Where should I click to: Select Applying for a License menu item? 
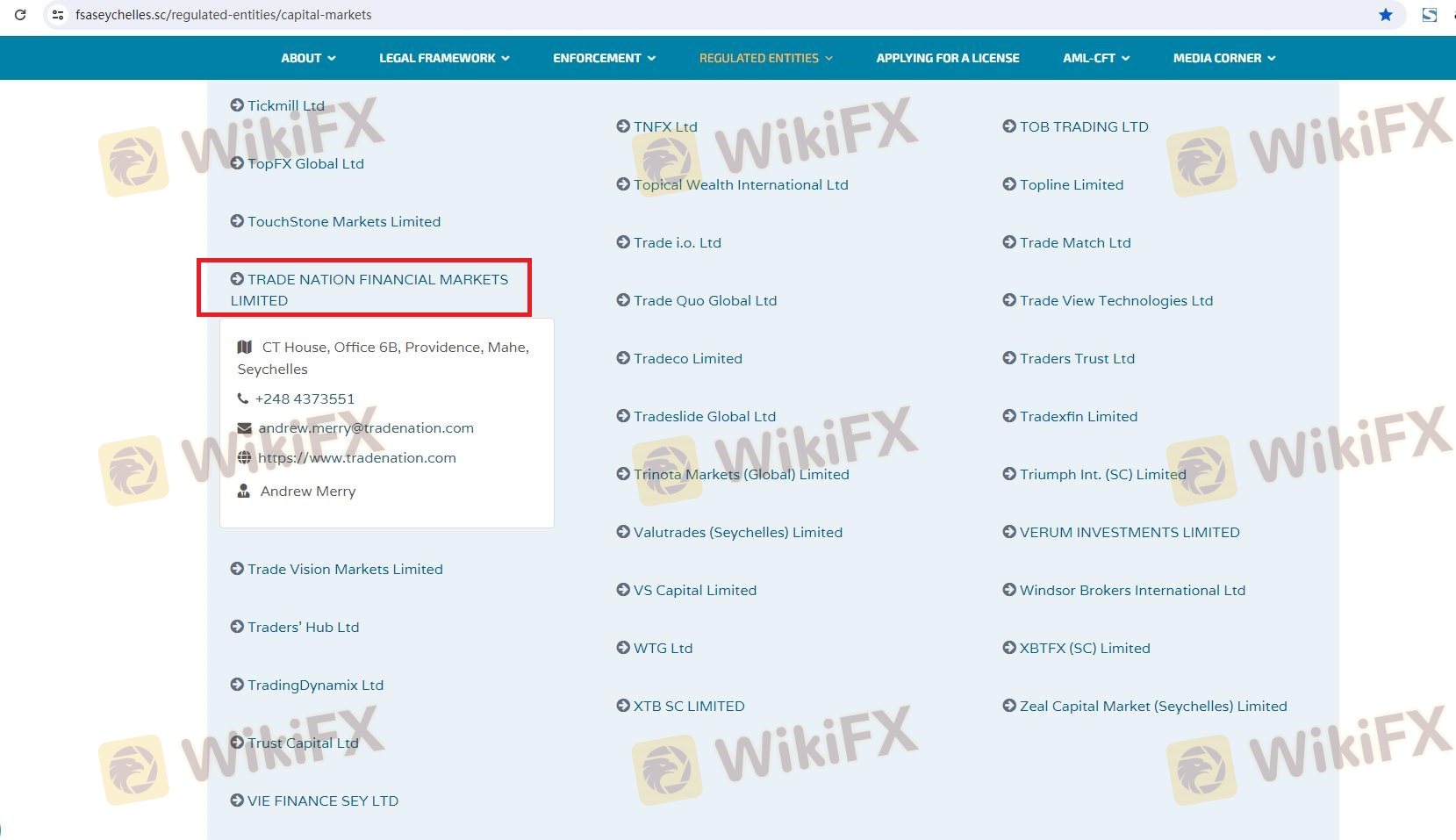coord(948,58)
